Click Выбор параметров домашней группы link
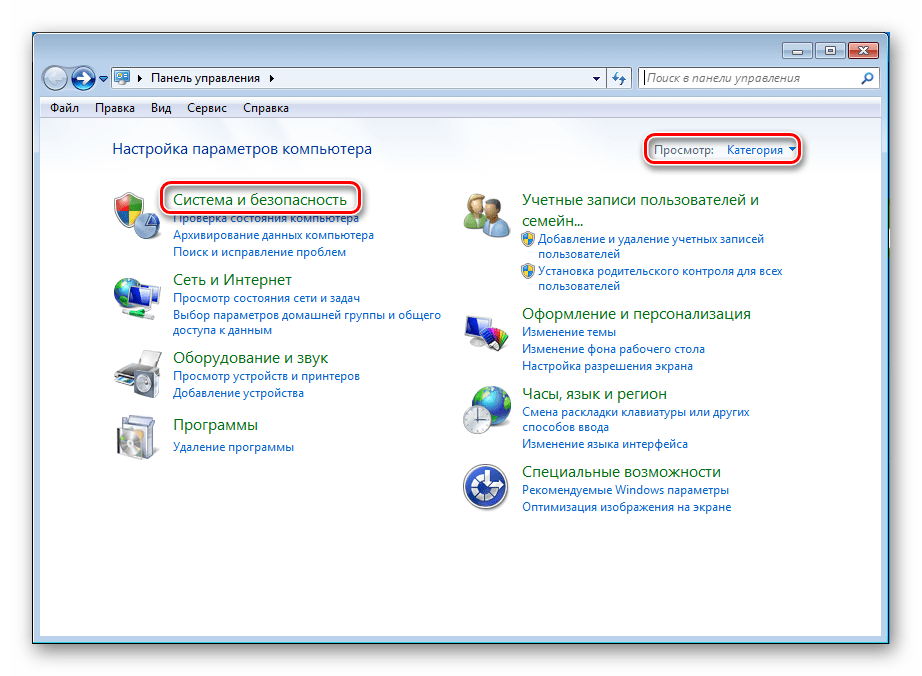Image resolution: width=922 pixels, height=676 pixels. [307, 323]
